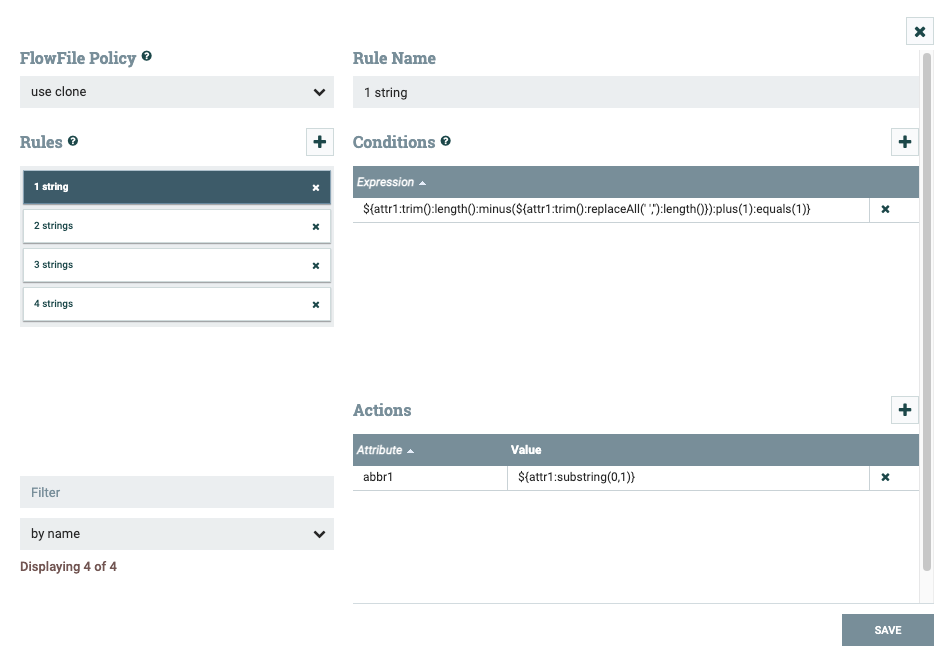Sort conditions by Expression column header
The image size is (945, 662).
[x=386, y=182]
